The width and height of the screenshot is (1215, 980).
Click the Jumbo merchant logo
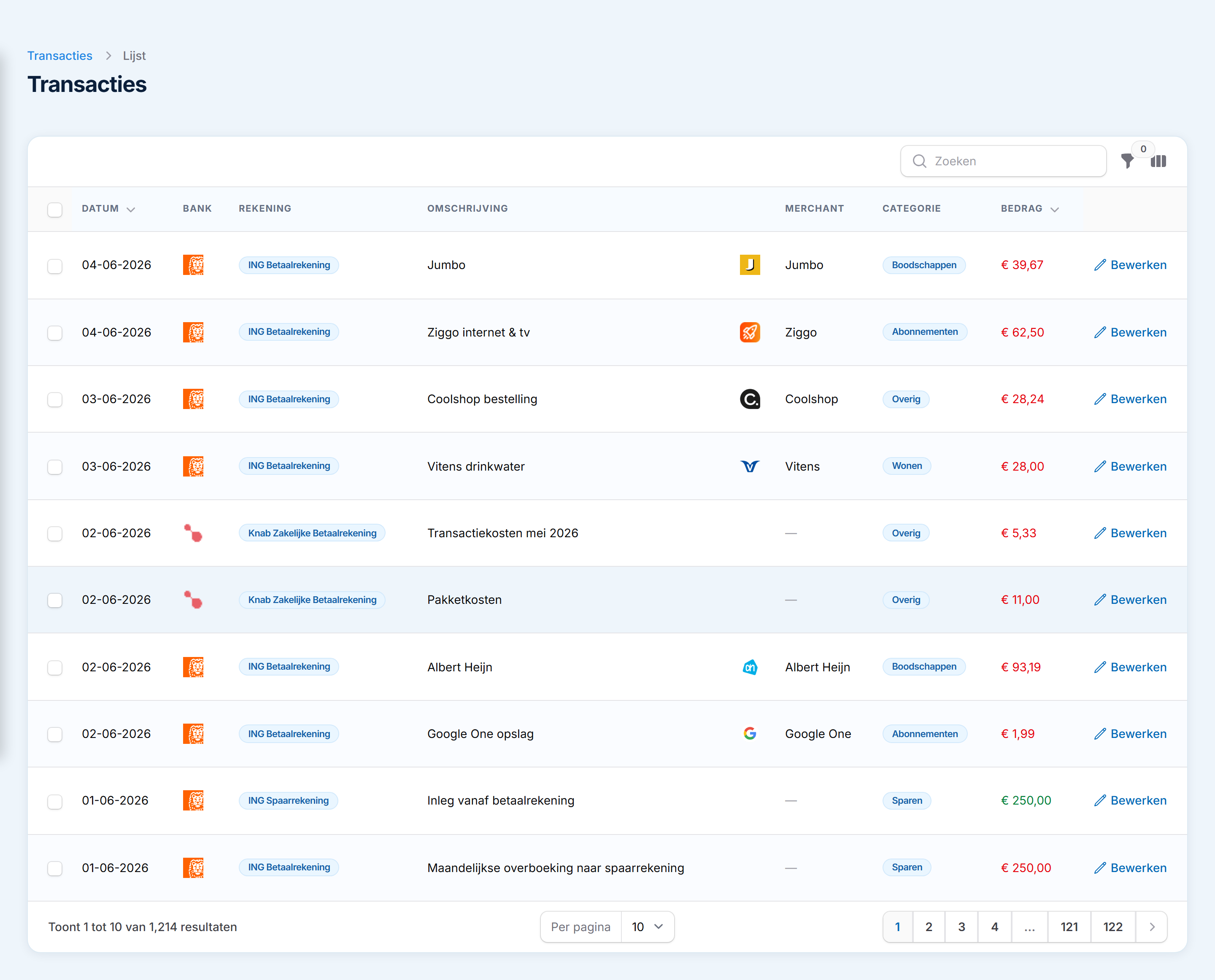(750, 265)
